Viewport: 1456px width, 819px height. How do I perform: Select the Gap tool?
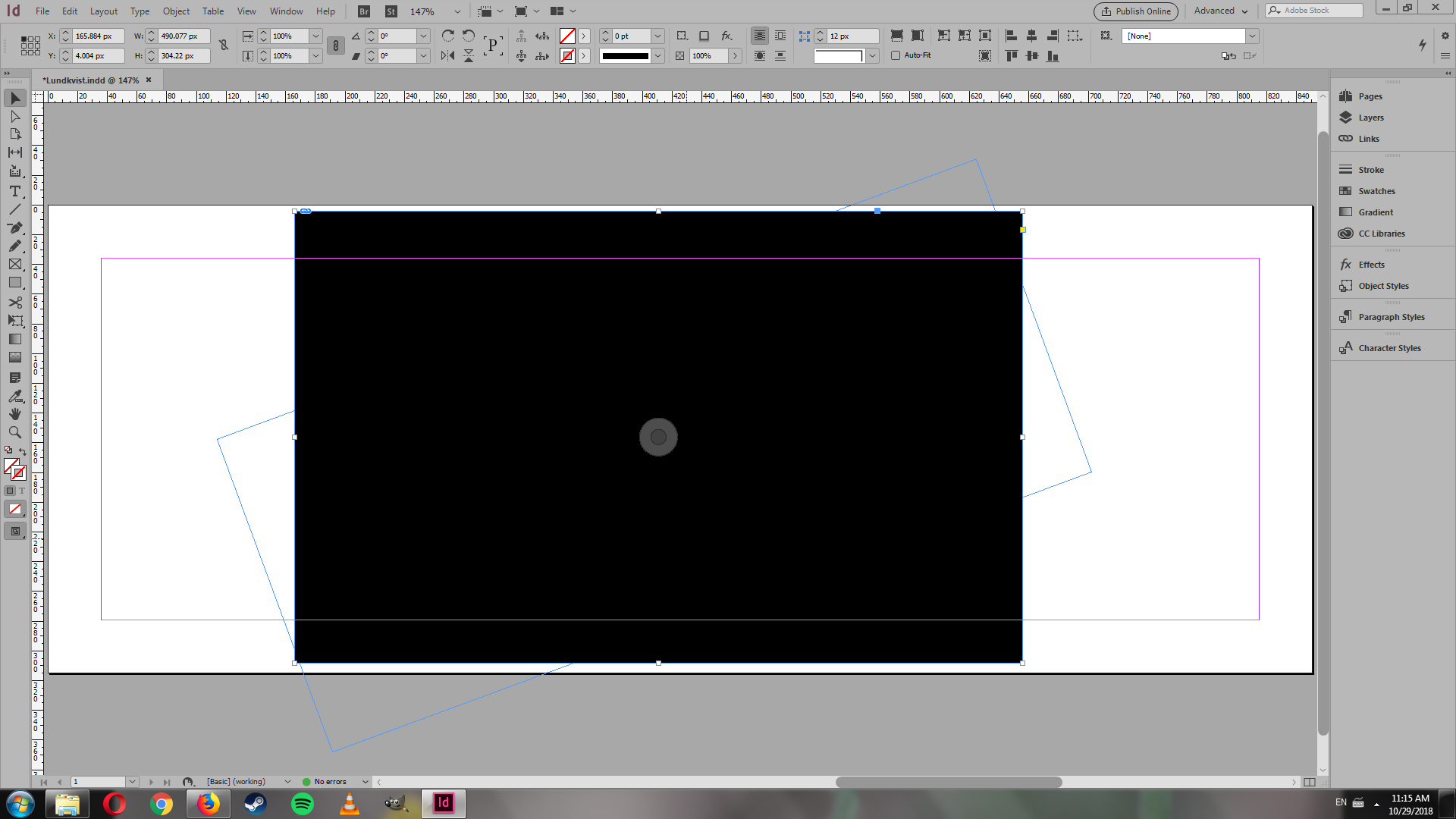(15, 152)
